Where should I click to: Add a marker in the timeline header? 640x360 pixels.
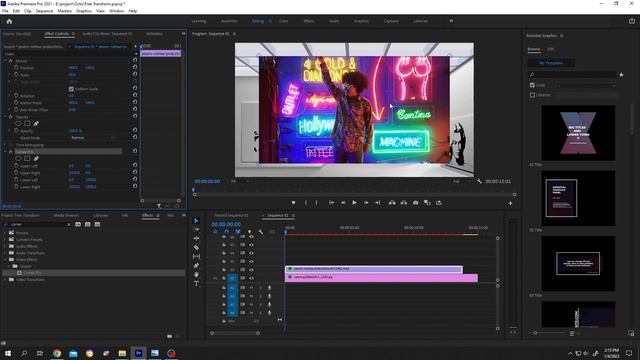tap(249, 232)
